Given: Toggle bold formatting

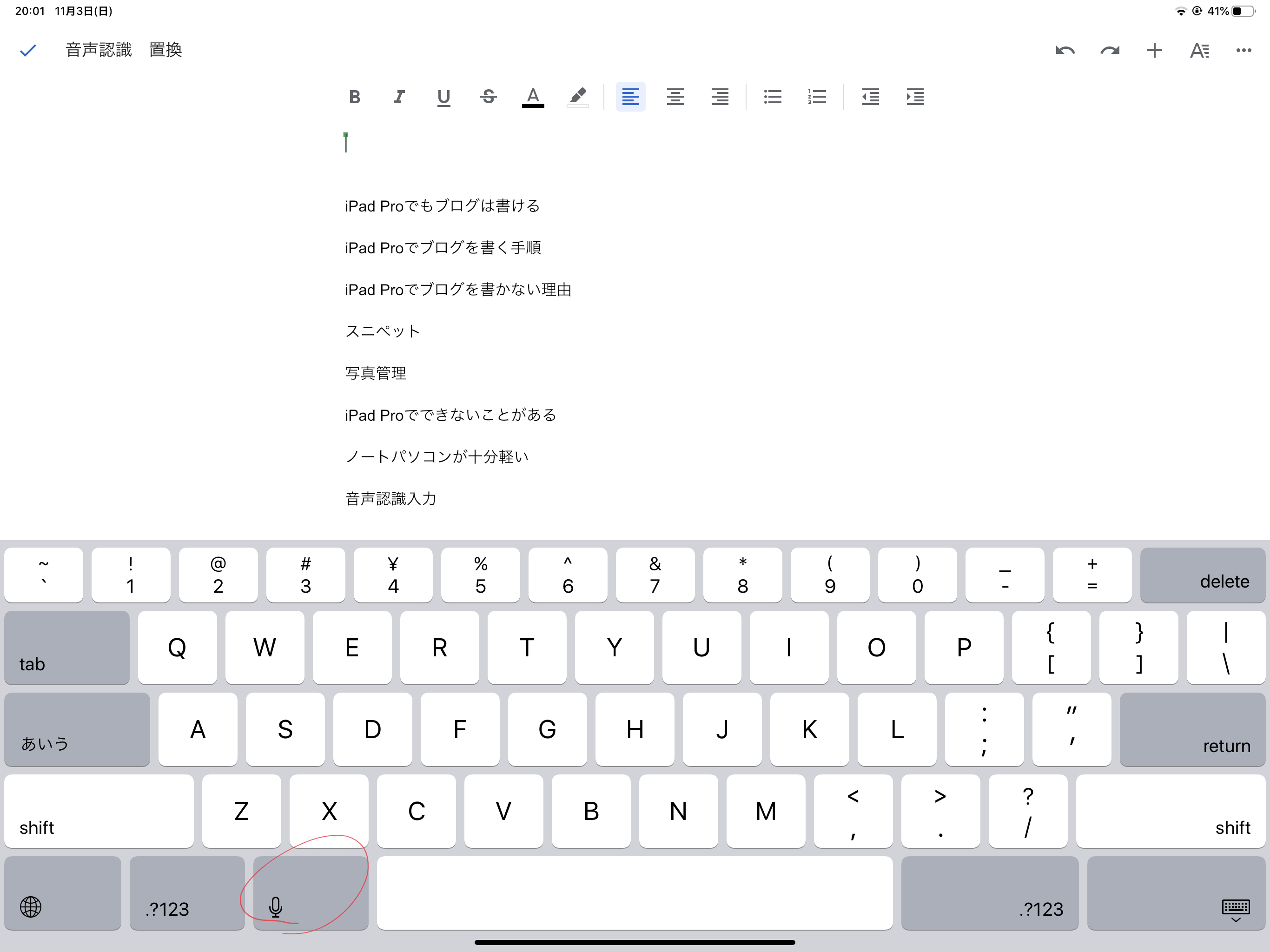Looking at the screenshot, I should 354,97.
